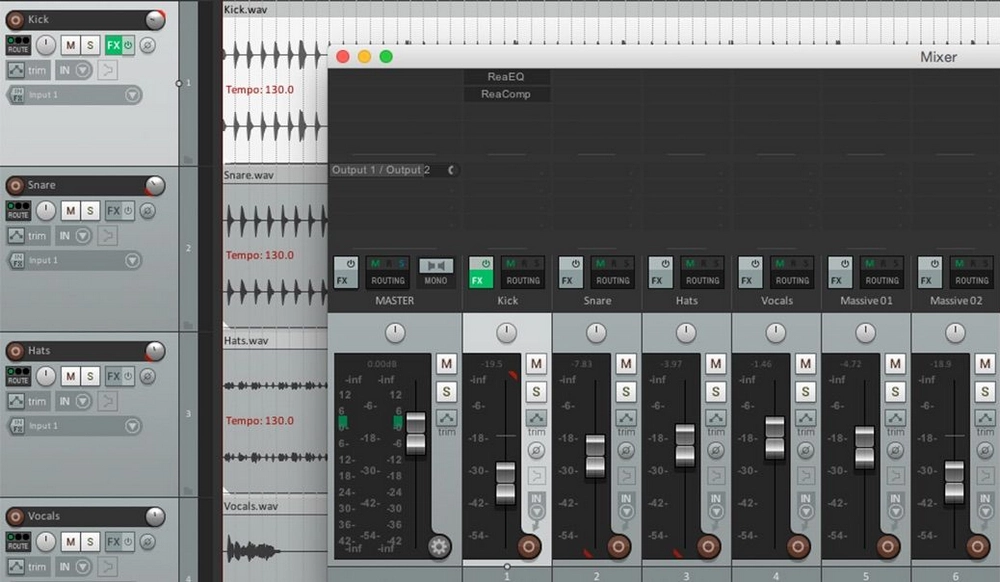This screenshot has height=582, width=1000.
Task: Open Kick track envelope button
Action: point(16,70)
